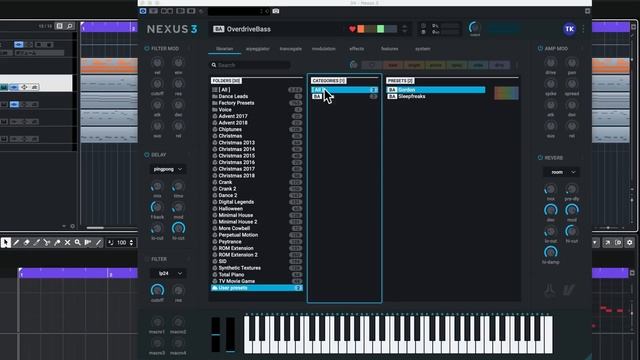Click the blue plugin activate button at header left

point(143,11)
